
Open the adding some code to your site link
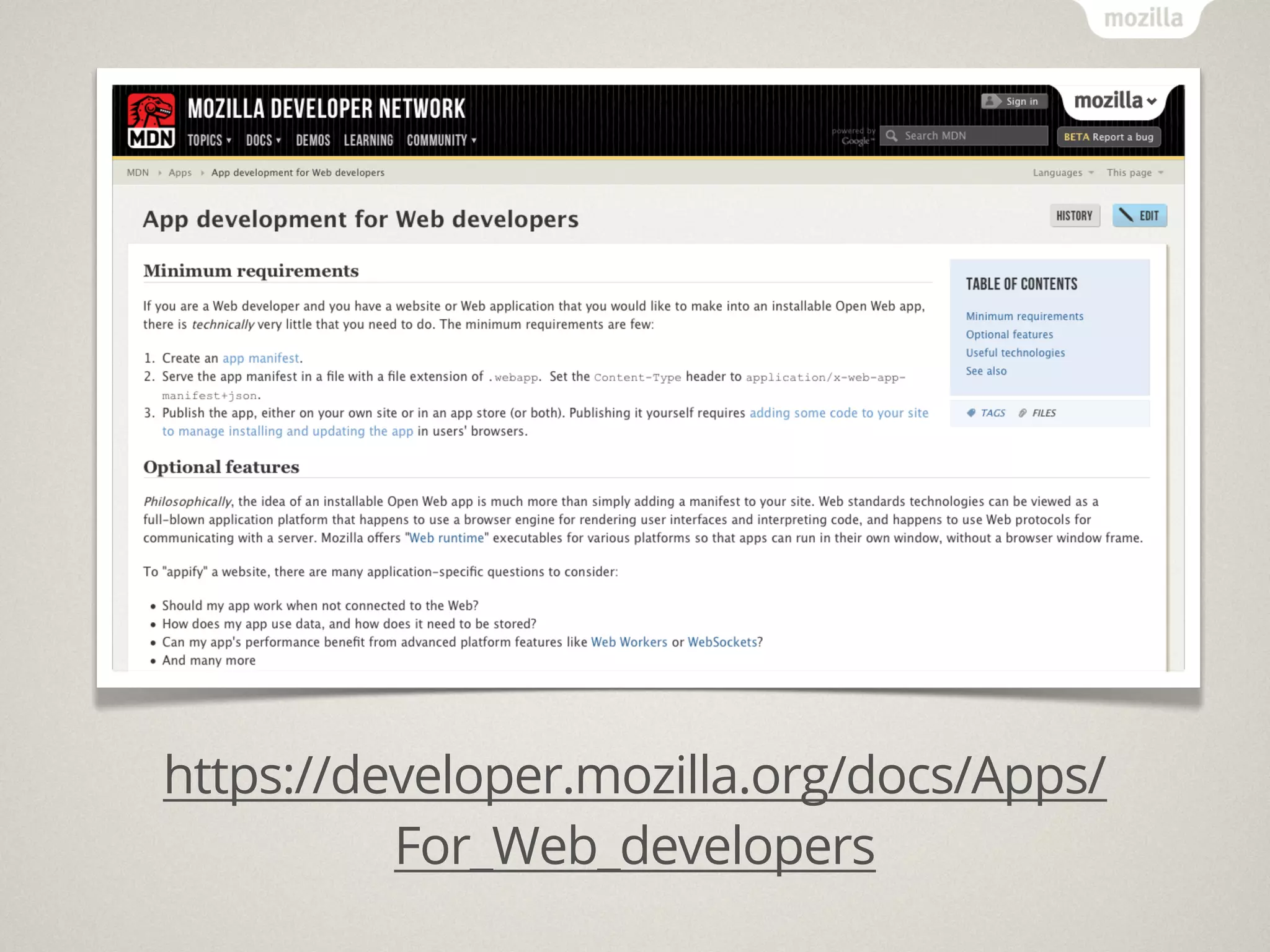pos(839,413)
